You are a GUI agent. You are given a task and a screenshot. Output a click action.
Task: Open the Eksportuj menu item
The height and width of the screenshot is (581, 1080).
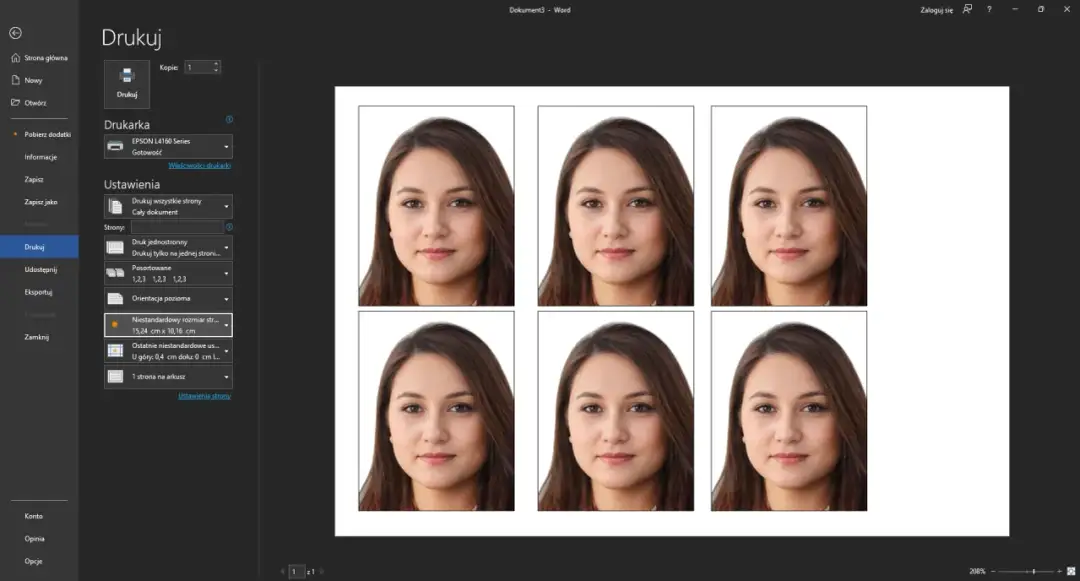click(38, 292)
